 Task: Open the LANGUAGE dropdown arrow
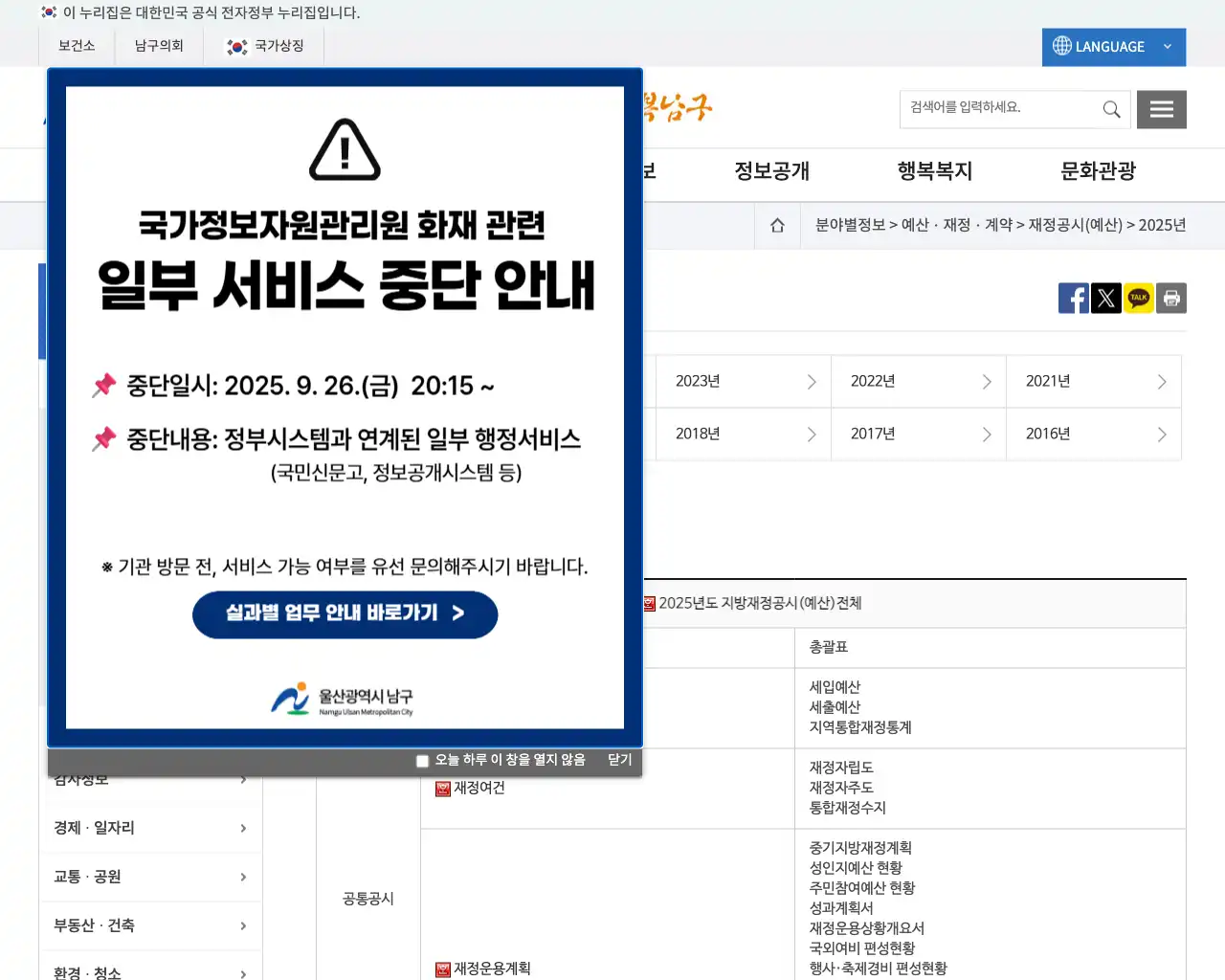click(1168, 46)
